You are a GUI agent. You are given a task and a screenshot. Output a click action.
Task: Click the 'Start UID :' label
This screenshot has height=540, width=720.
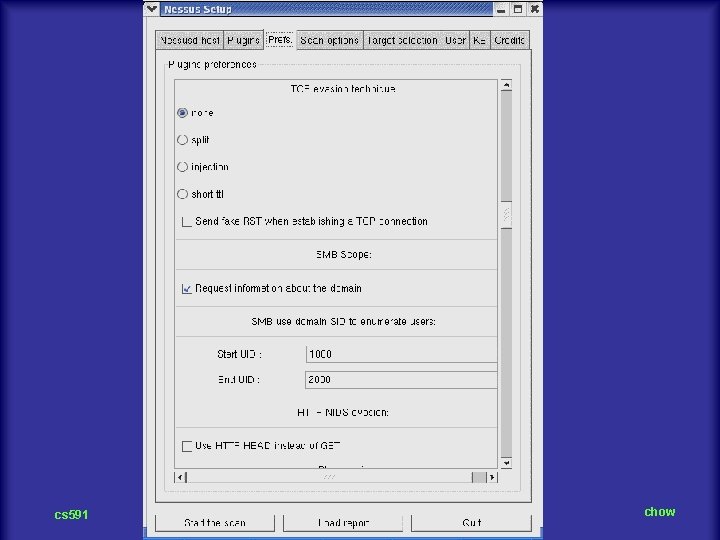click(239, 354)
